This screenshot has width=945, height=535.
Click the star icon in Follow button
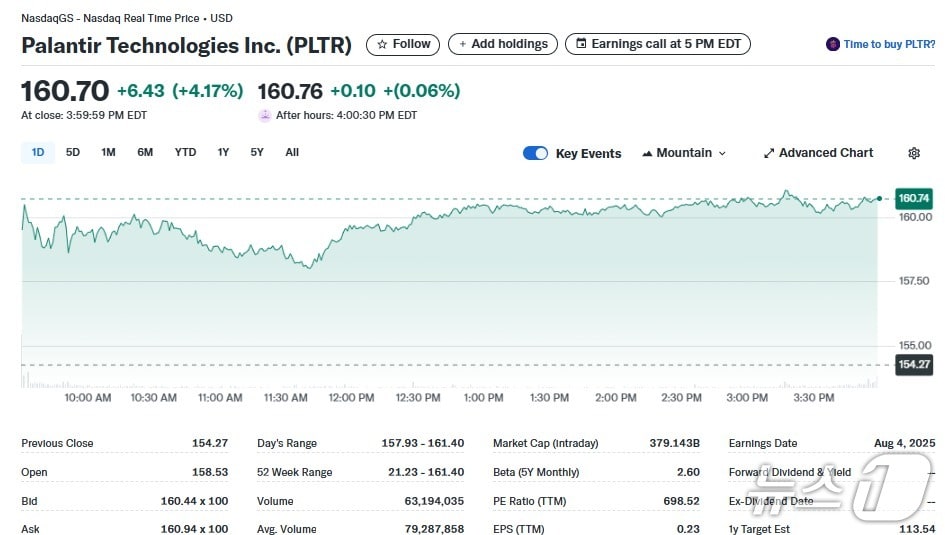pos(382,44)
